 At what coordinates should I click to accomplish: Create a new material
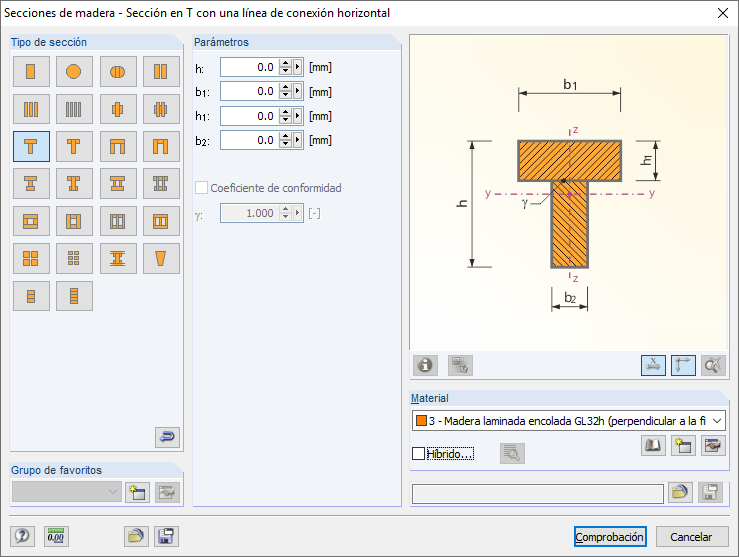tap(683, 445)
